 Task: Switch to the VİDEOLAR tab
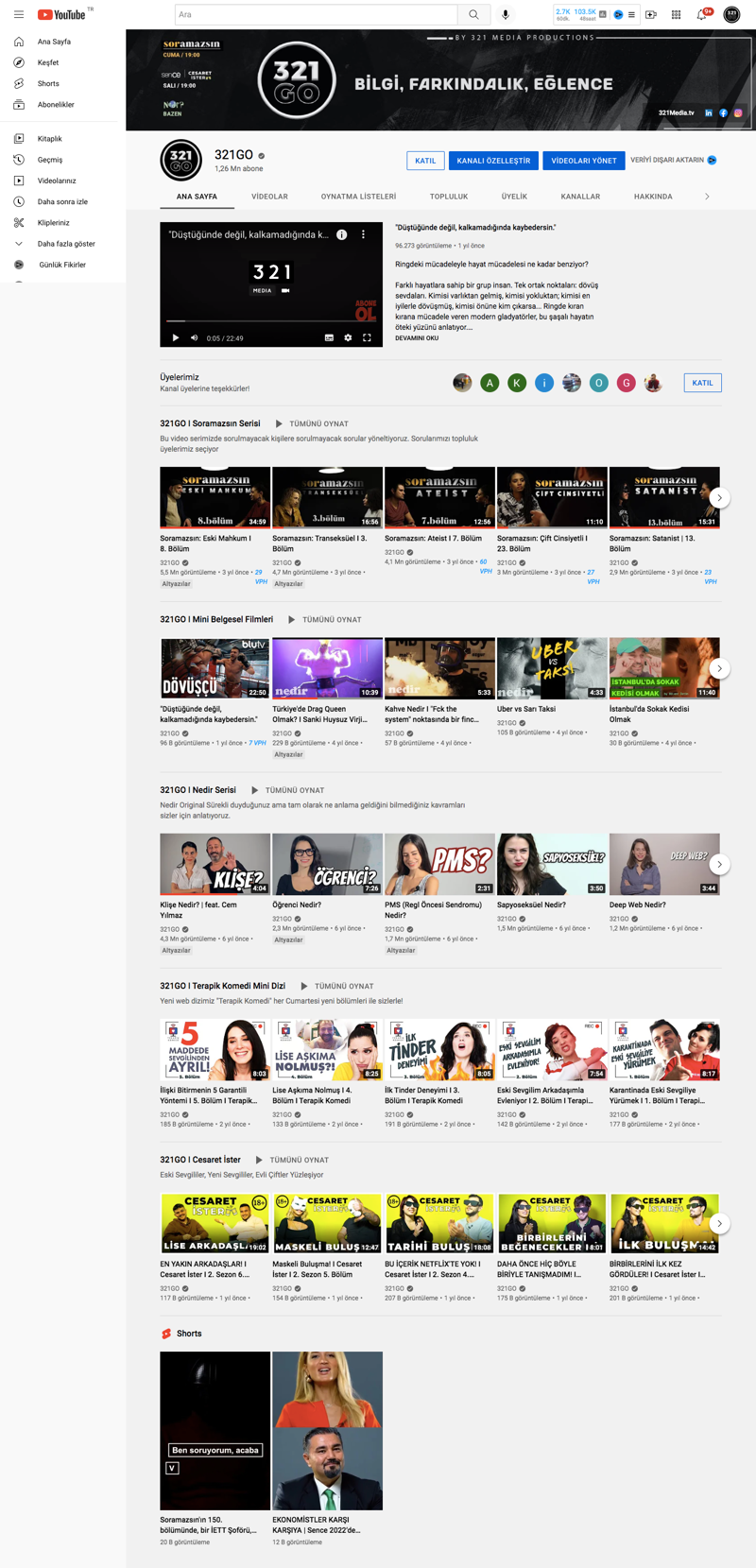(269, 197)
